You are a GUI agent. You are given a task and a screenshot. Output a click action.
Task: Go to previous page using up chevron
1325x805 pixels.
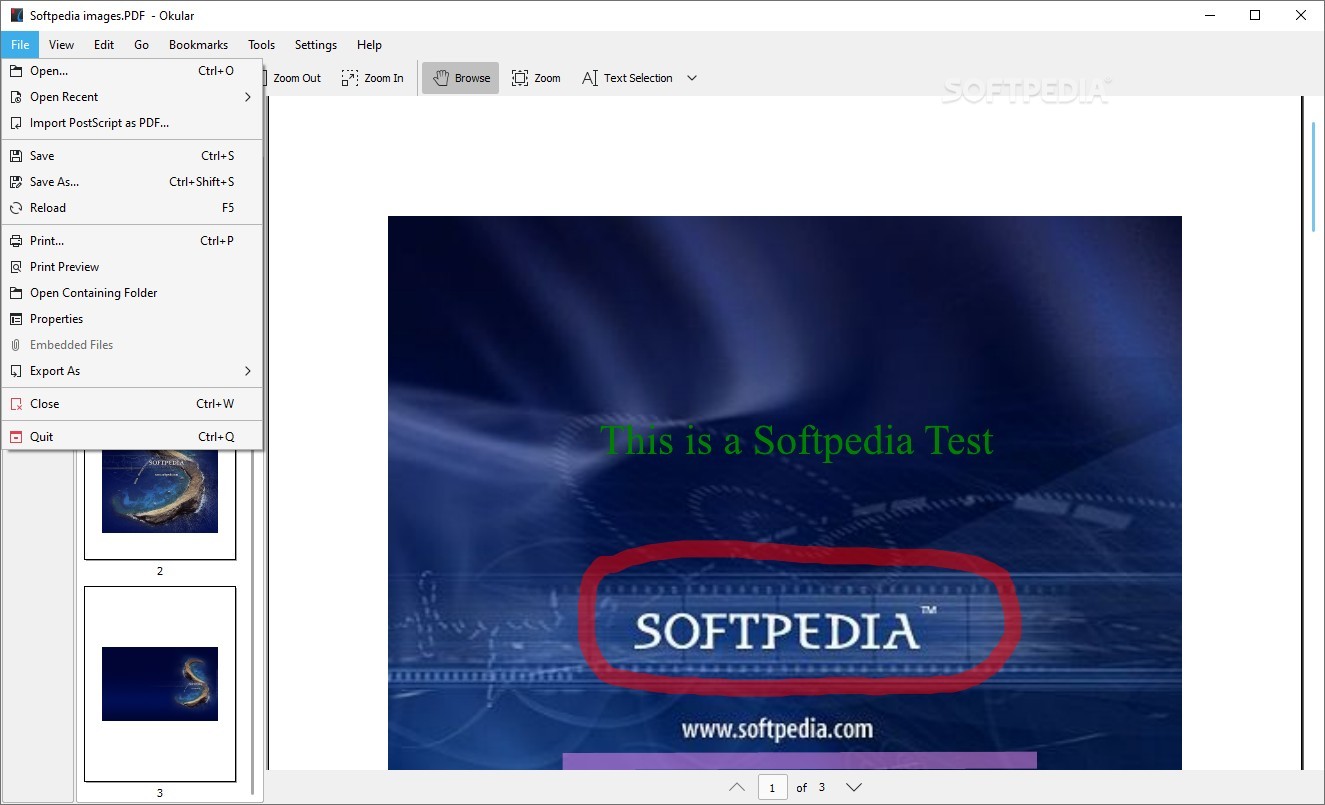click(x=737, y=788)
